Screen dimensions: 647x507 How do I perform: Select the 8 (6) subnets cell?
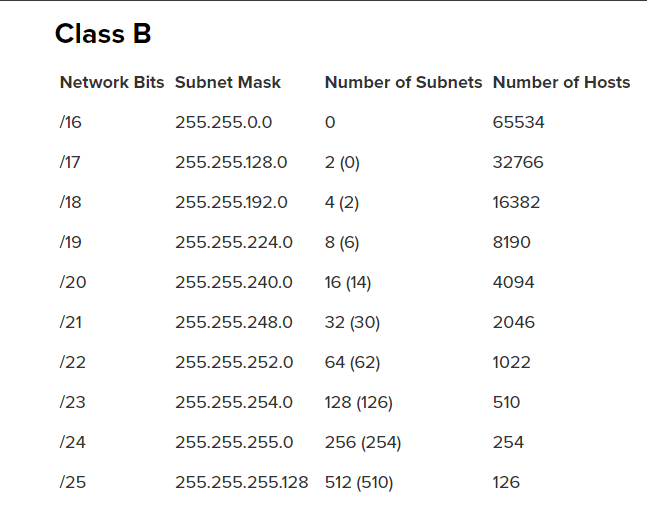pyautogui.click(x=342, y=243)
